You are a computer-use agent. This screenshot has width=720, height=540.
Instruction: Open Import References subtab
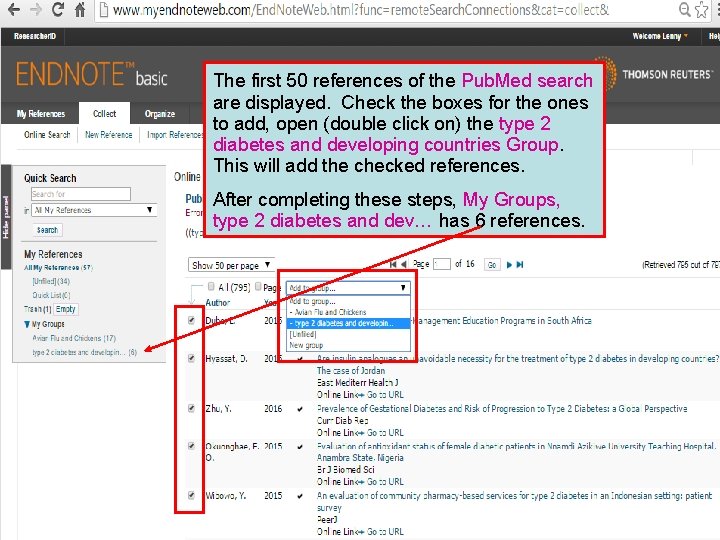pyautogui.click(x=174, y=135)
